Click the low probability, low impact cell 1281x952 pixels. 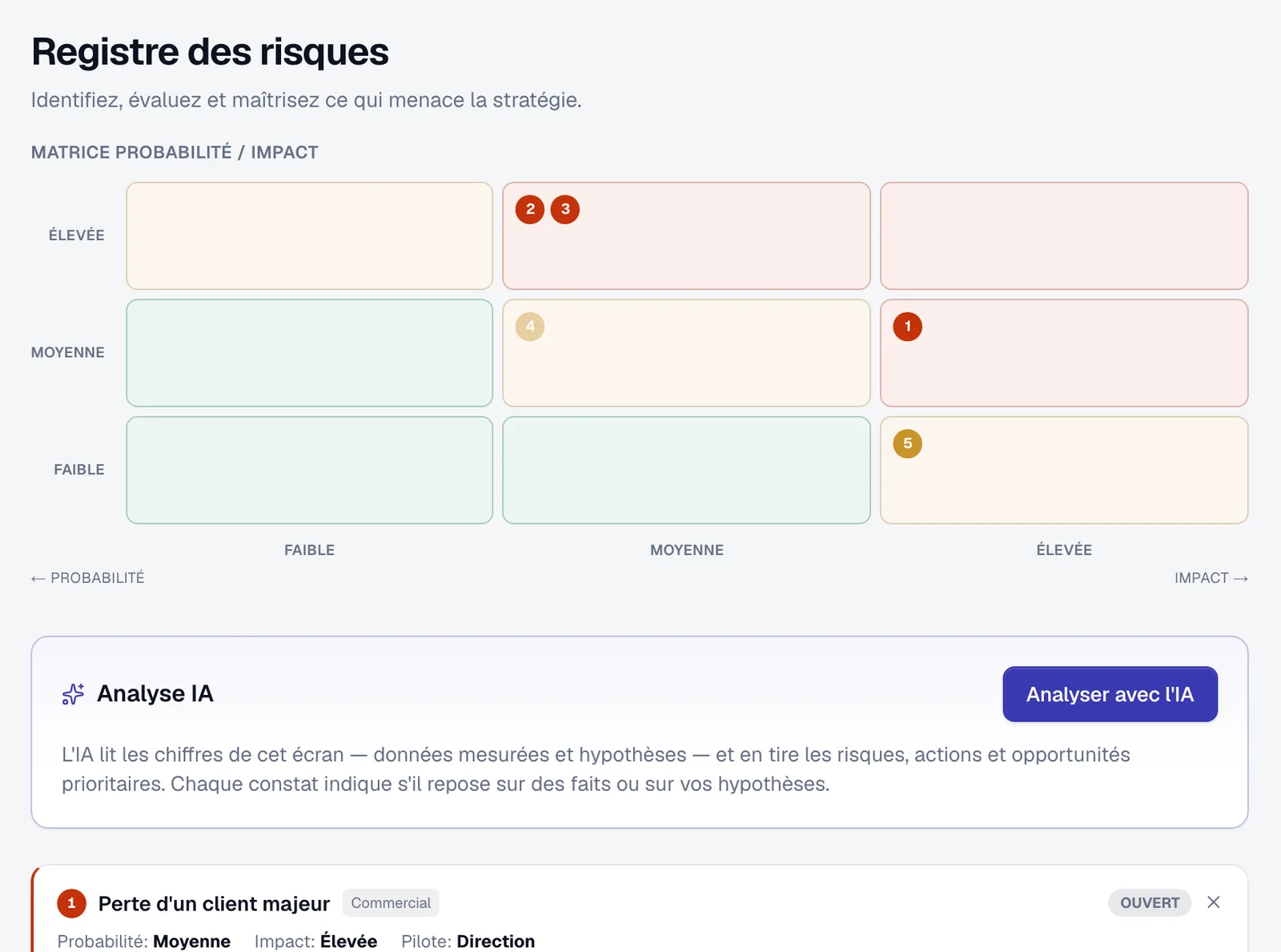(x=309, y=470)
